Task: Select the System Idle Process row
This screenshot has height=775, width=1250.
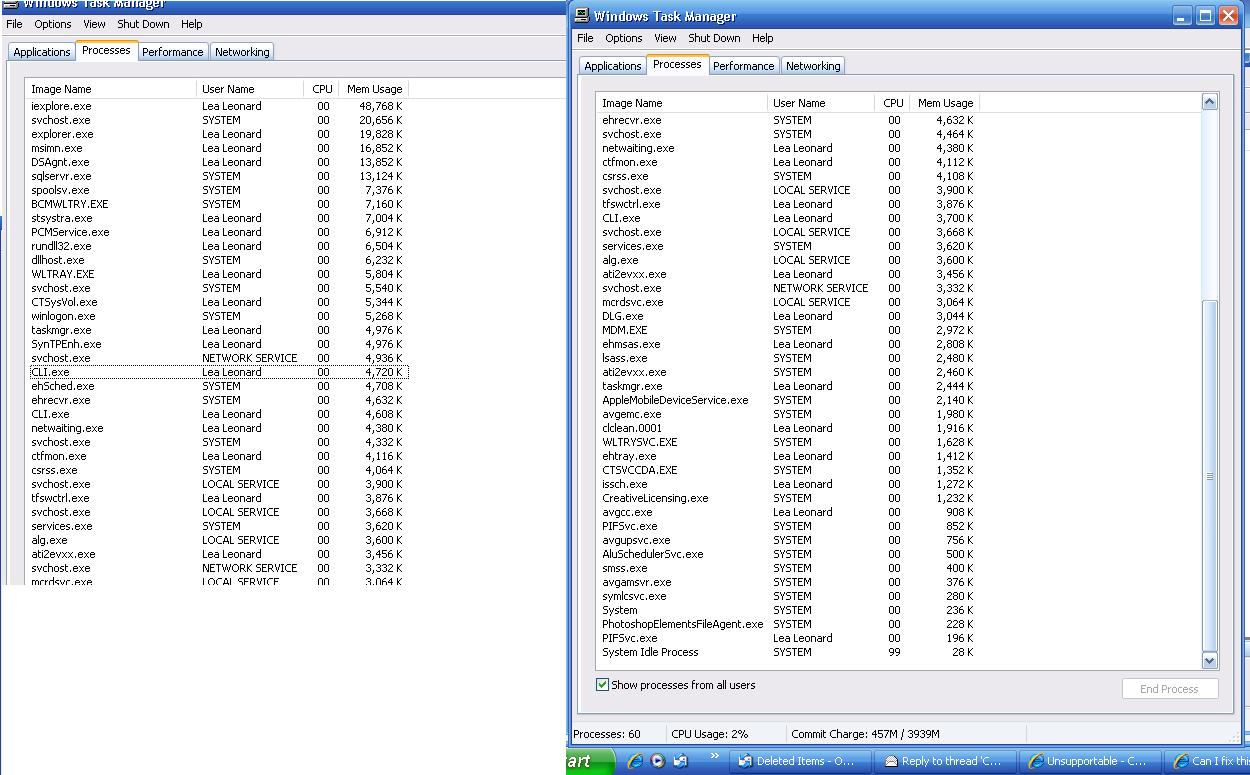Action: (650, 652)
